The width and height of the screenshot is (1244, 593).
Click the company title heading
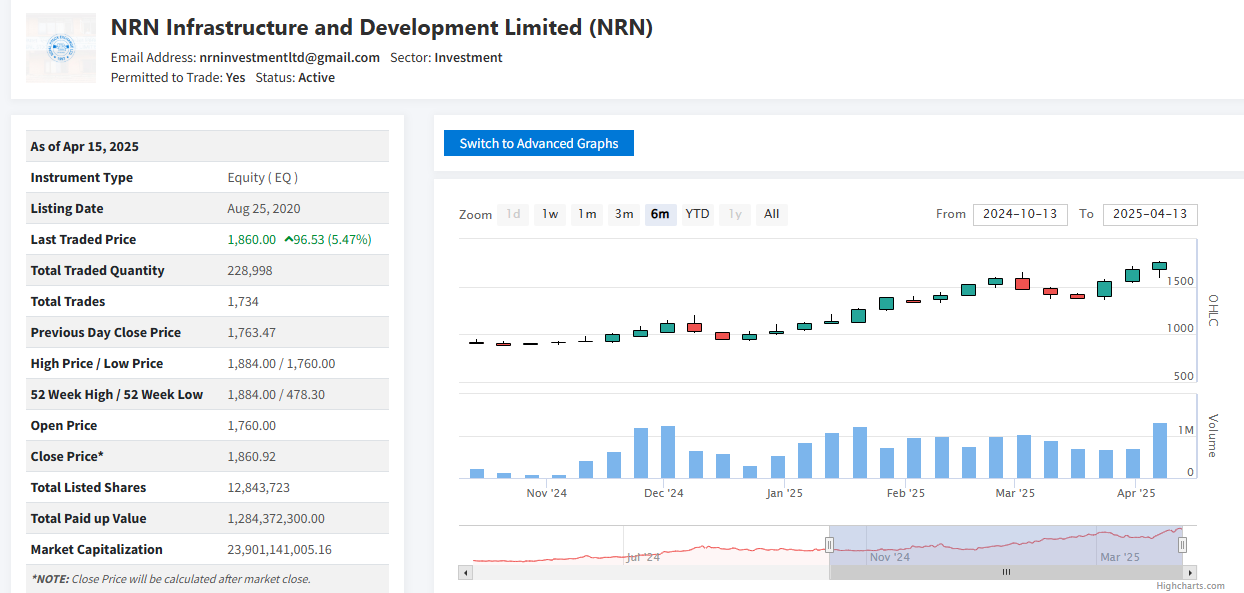(x=382, y=27)
